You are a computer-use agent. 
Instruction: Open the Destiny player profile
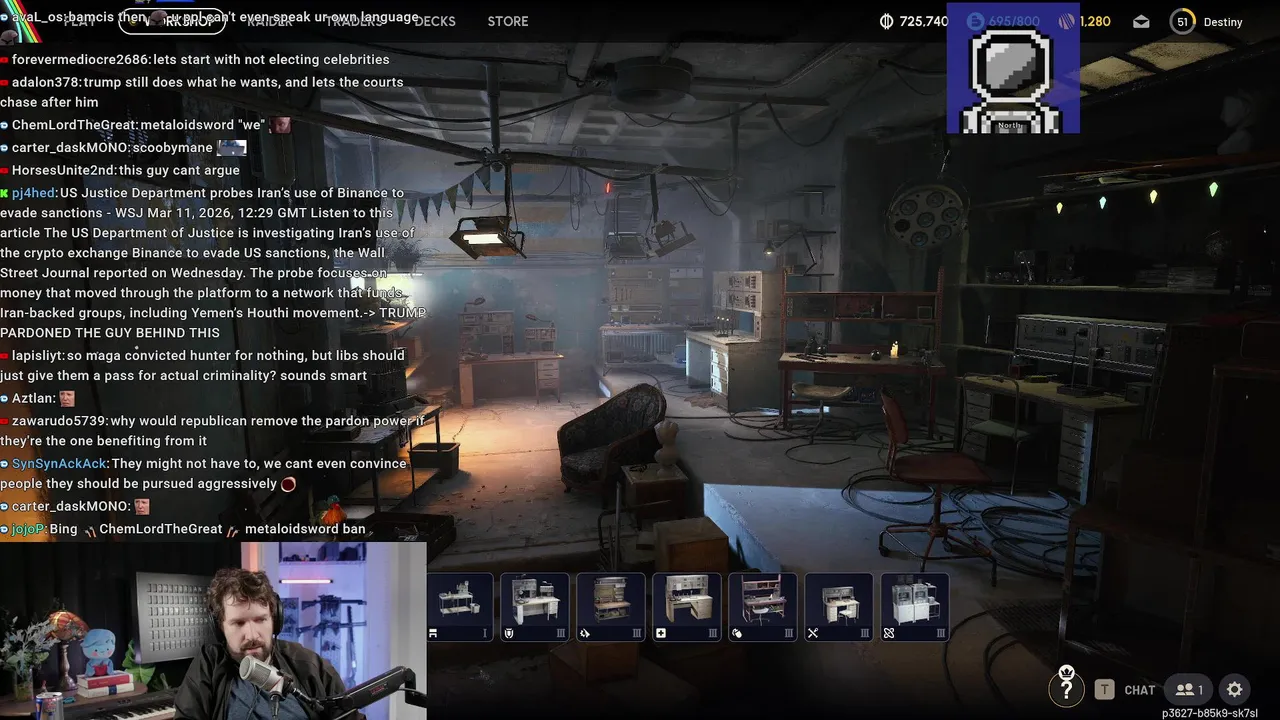pos(1222,22)
